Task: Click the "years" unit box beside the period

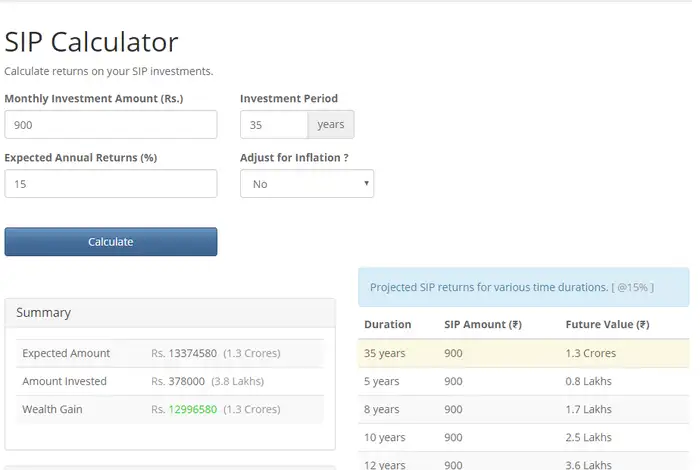Action: (x=330, y=125)
